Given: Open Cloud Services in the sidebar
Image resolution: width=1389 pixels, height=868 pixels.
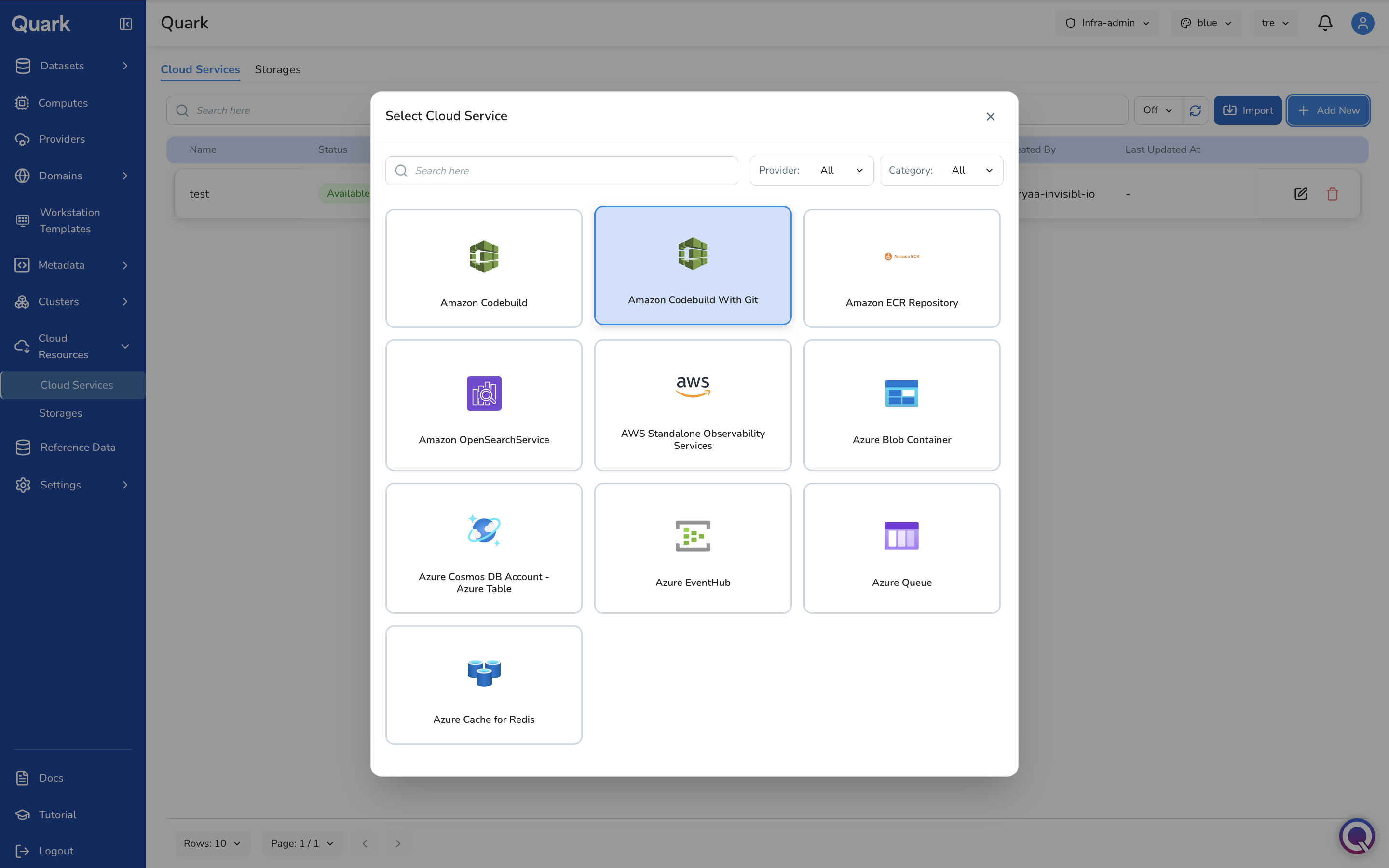Looking at the screenshot, I should (x=73, y=385).
